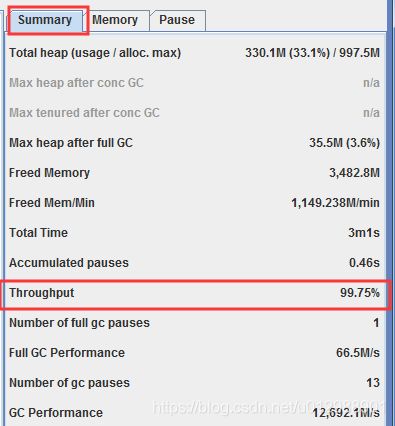Screen dimensions: 395x426
Task: Select the Freed Mem/Min row
Action: coord(195,203)
